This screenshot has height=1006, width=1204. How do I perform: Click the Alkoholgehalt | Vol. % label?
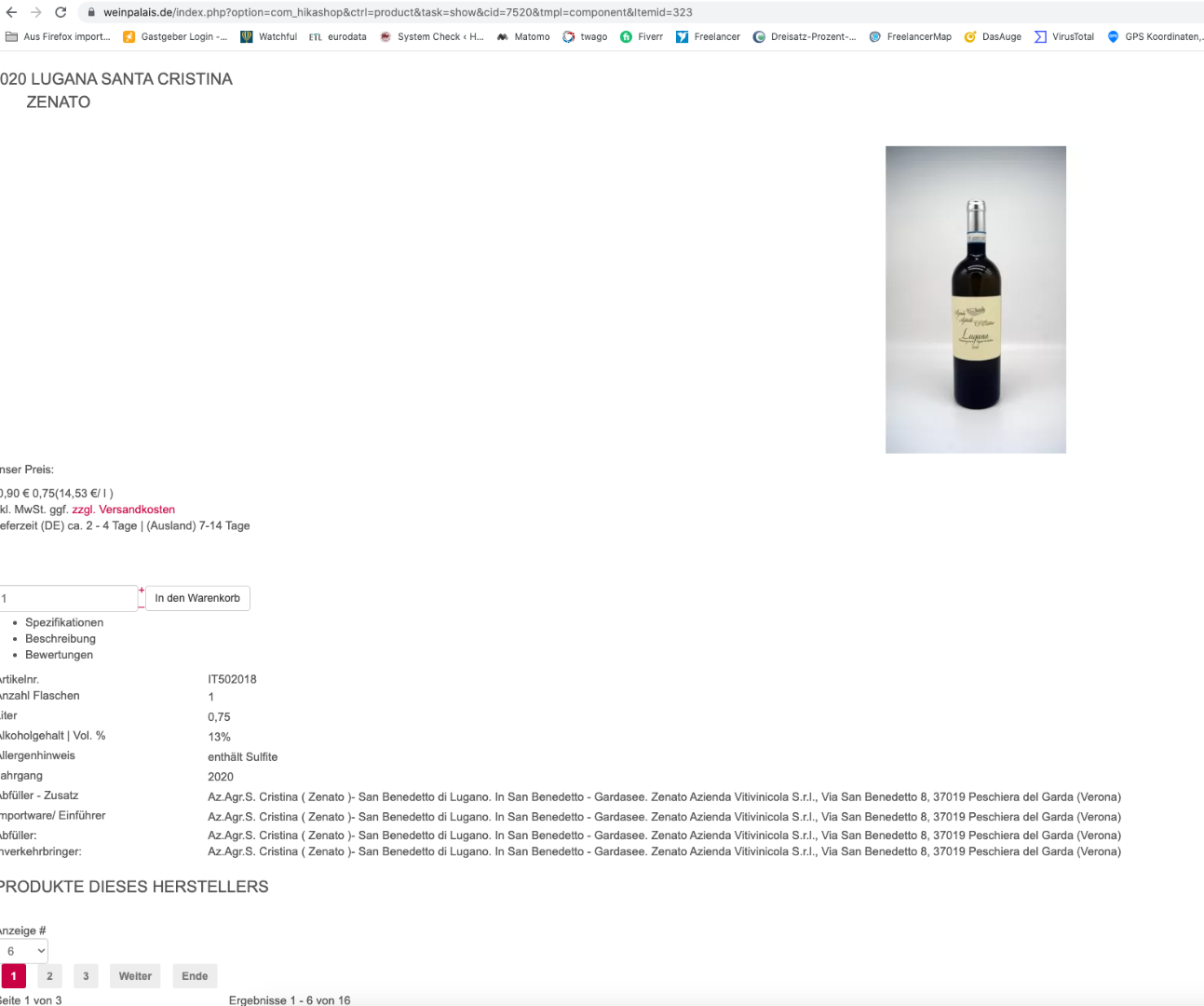pos(53,736)
